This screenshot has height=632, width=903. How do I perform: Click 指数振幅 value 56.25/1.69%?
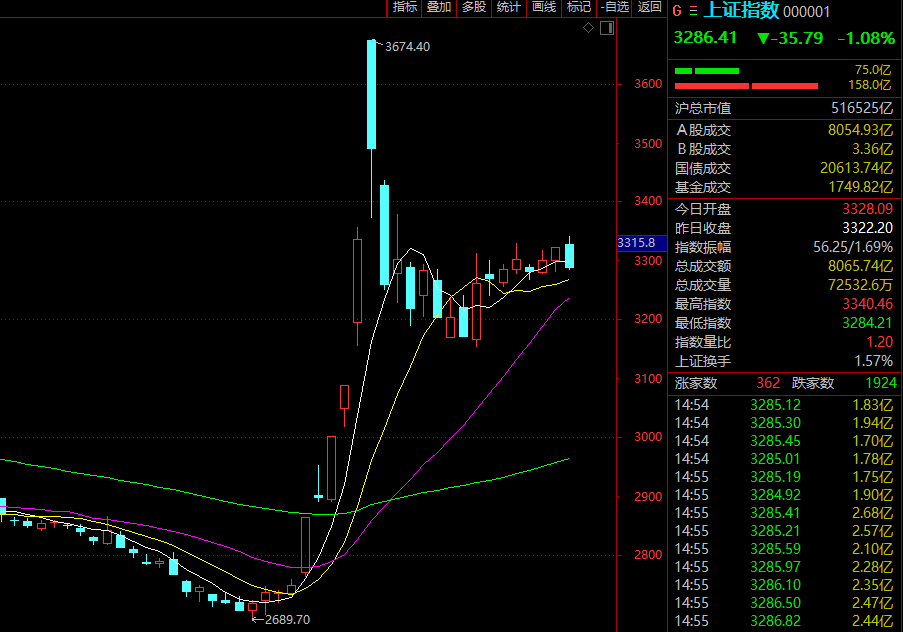(853, 247)
